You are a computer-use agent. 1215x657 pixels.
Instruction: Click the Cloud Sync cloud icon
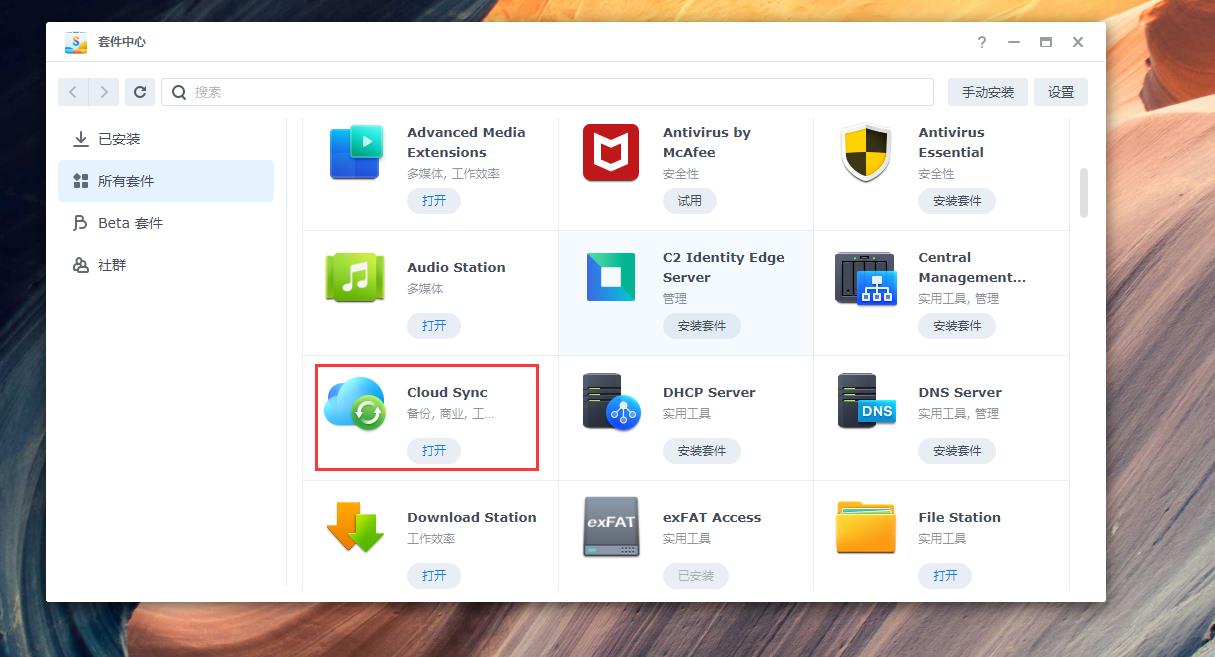coord(355,403)
